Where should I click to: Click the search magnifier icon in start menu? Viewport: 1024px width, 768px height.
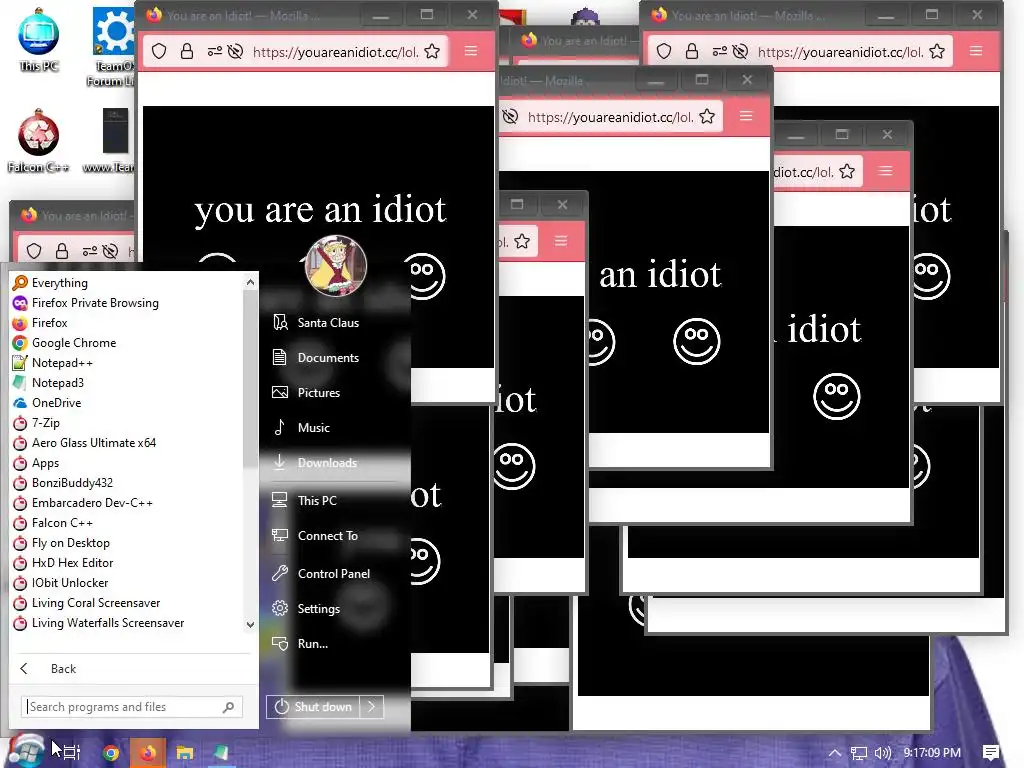[x=229, y=707]
